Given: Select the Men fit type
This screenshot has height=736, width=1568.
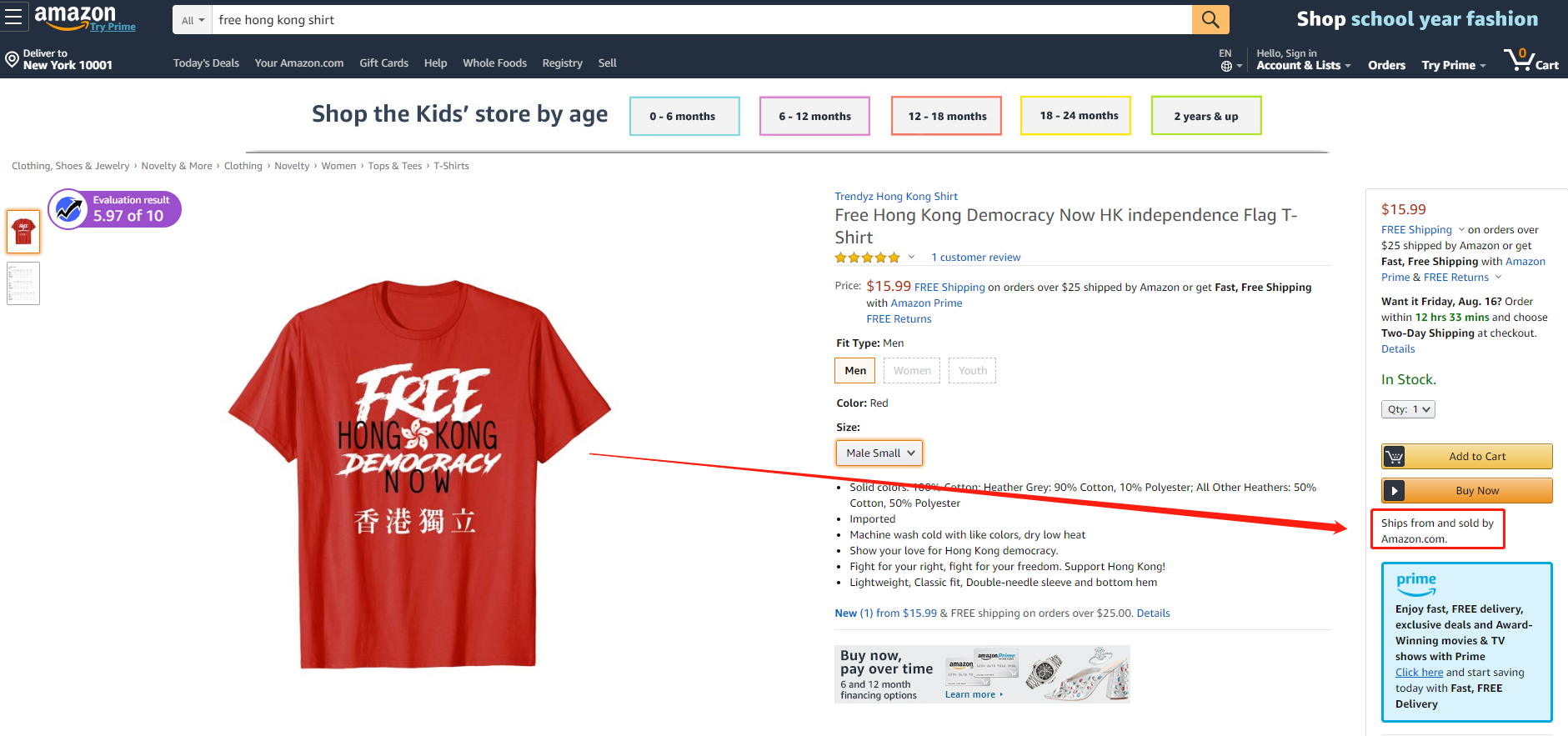Looking at the screenshot, I should 854,371.
